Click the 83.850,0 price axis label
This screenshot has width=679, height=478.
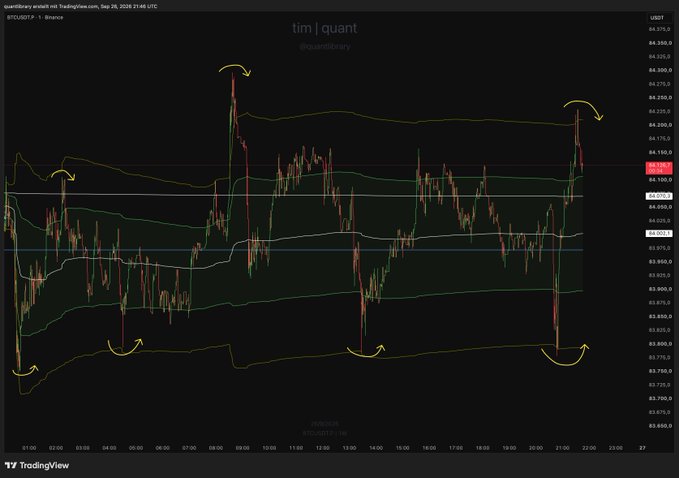[660, 317]
